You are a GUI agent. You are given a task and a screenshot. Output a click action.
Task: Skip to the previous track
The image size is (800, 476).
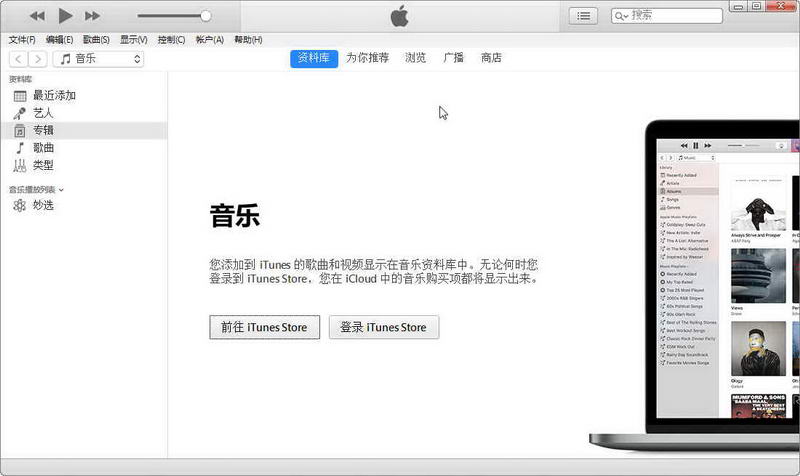37,16
